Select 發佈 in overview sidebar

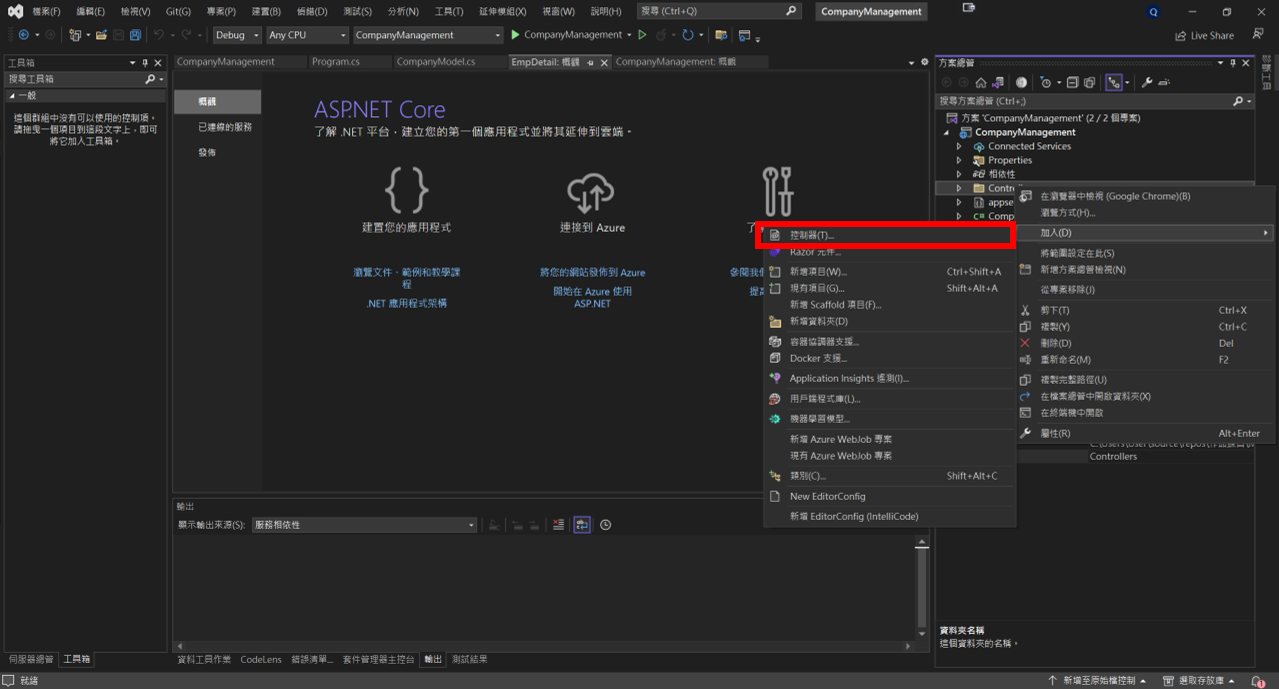point(207,152)
